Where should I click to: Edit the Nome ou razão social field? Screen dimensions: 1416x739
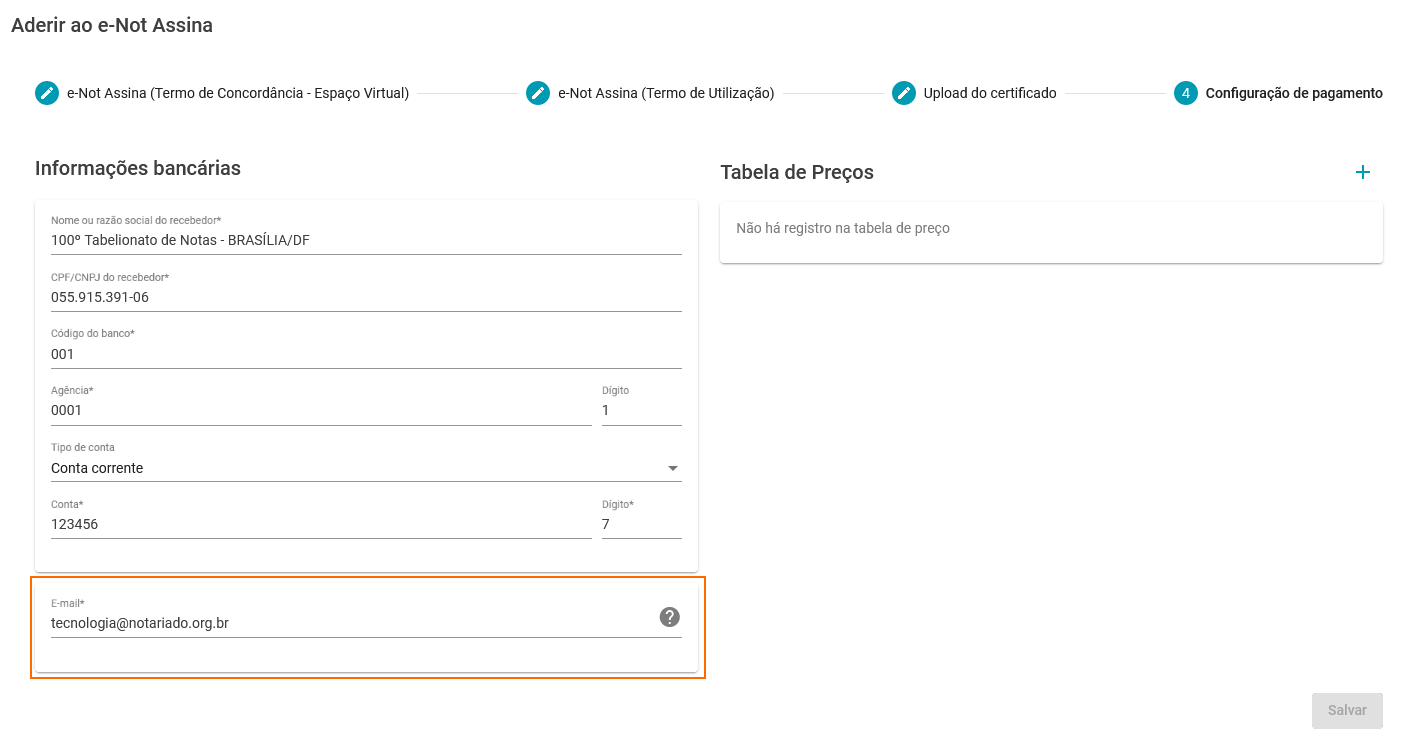[x=366, y=240]
